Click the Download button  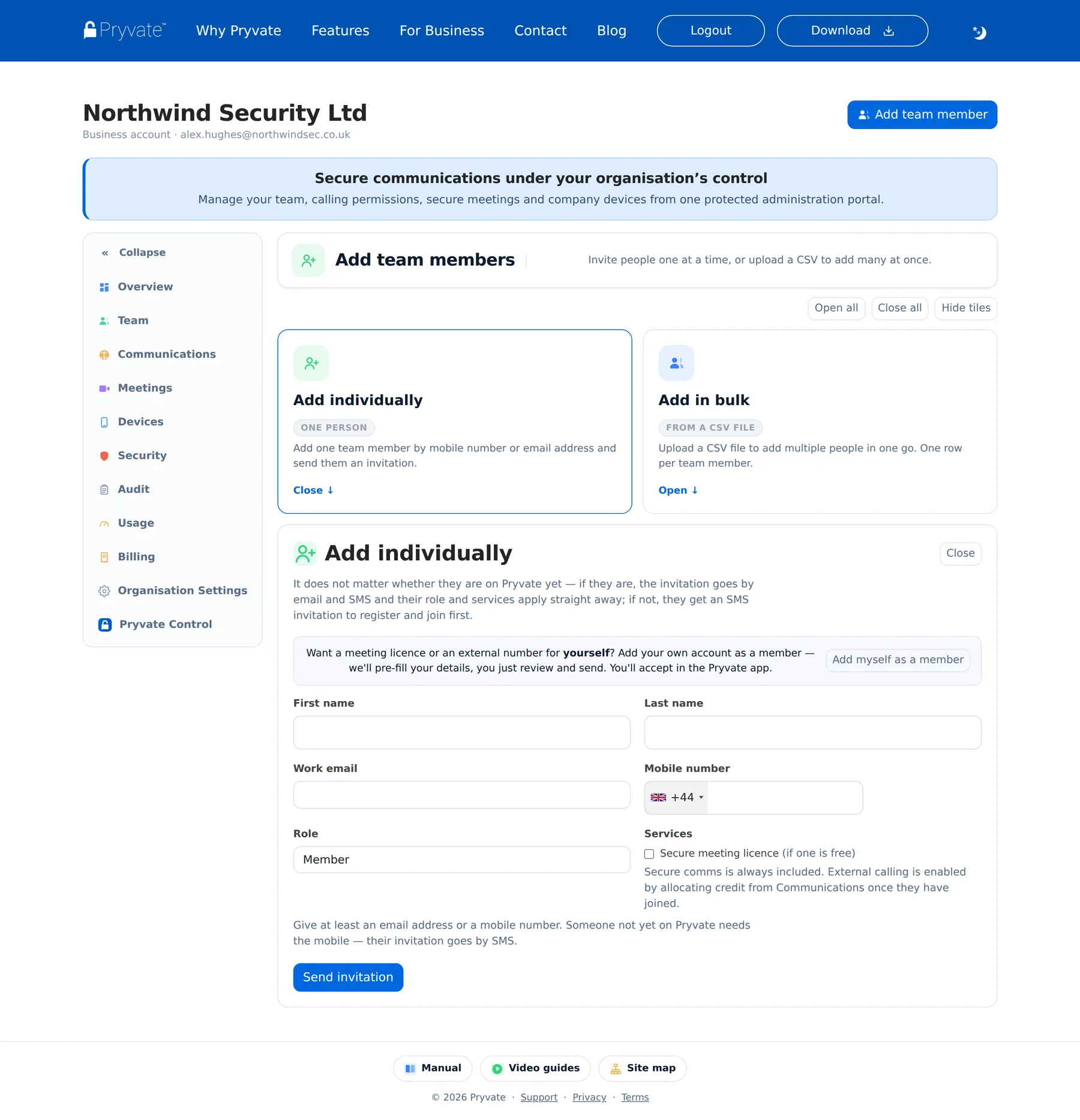click(x=852, y=31)
